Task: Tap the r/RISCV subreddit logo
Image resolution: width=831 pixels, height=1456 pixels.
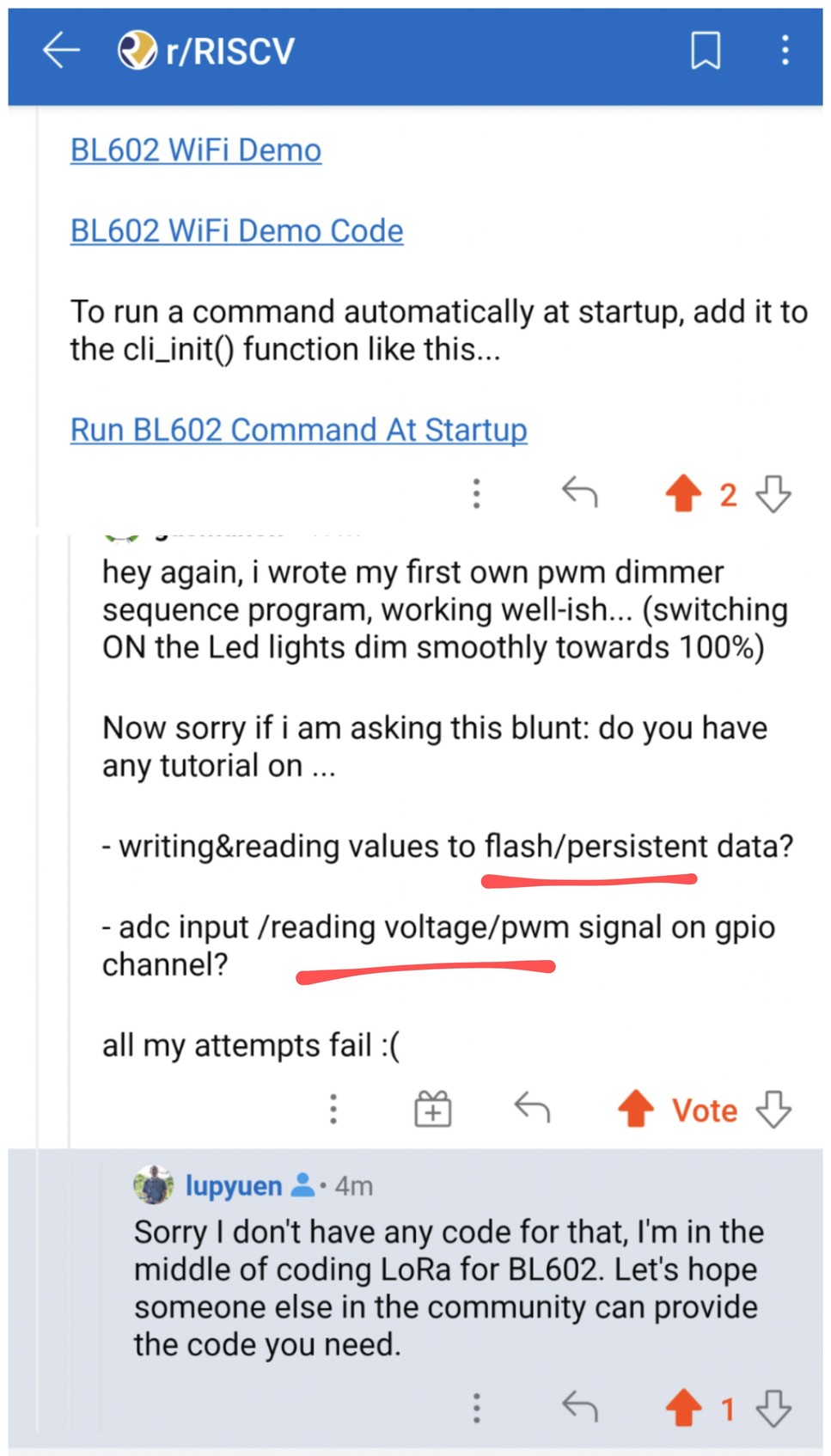Action: point(137,50)
